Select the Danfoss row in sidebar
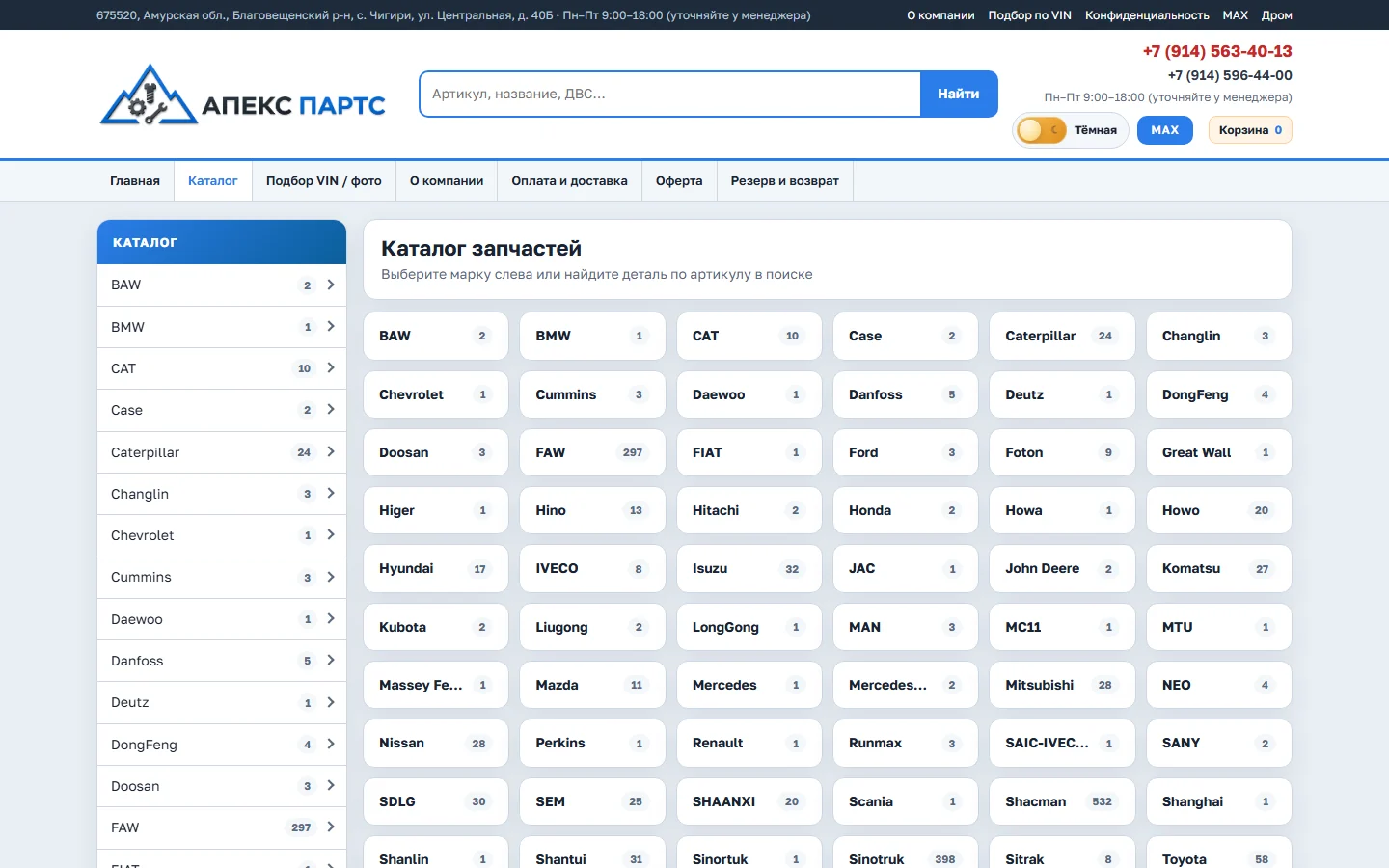 (222, 661)
